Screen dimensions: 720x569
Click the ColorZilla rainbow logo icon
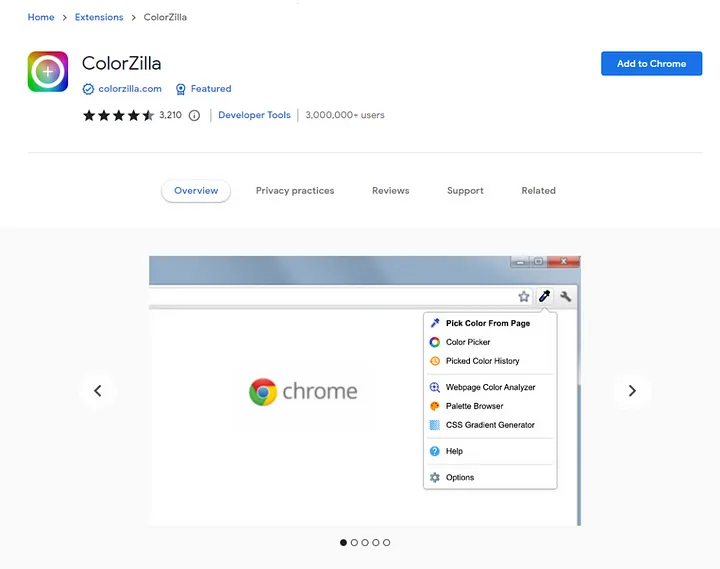48,72
